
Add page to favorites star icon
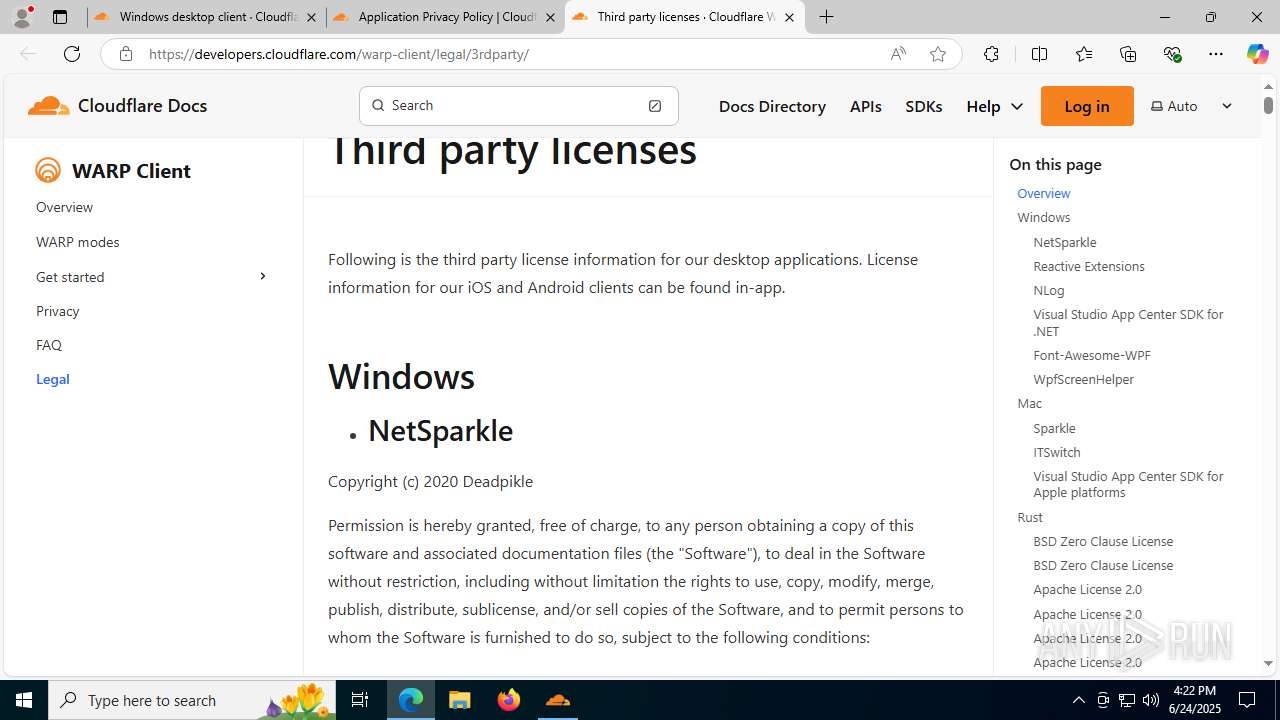(x=938, y=54)
